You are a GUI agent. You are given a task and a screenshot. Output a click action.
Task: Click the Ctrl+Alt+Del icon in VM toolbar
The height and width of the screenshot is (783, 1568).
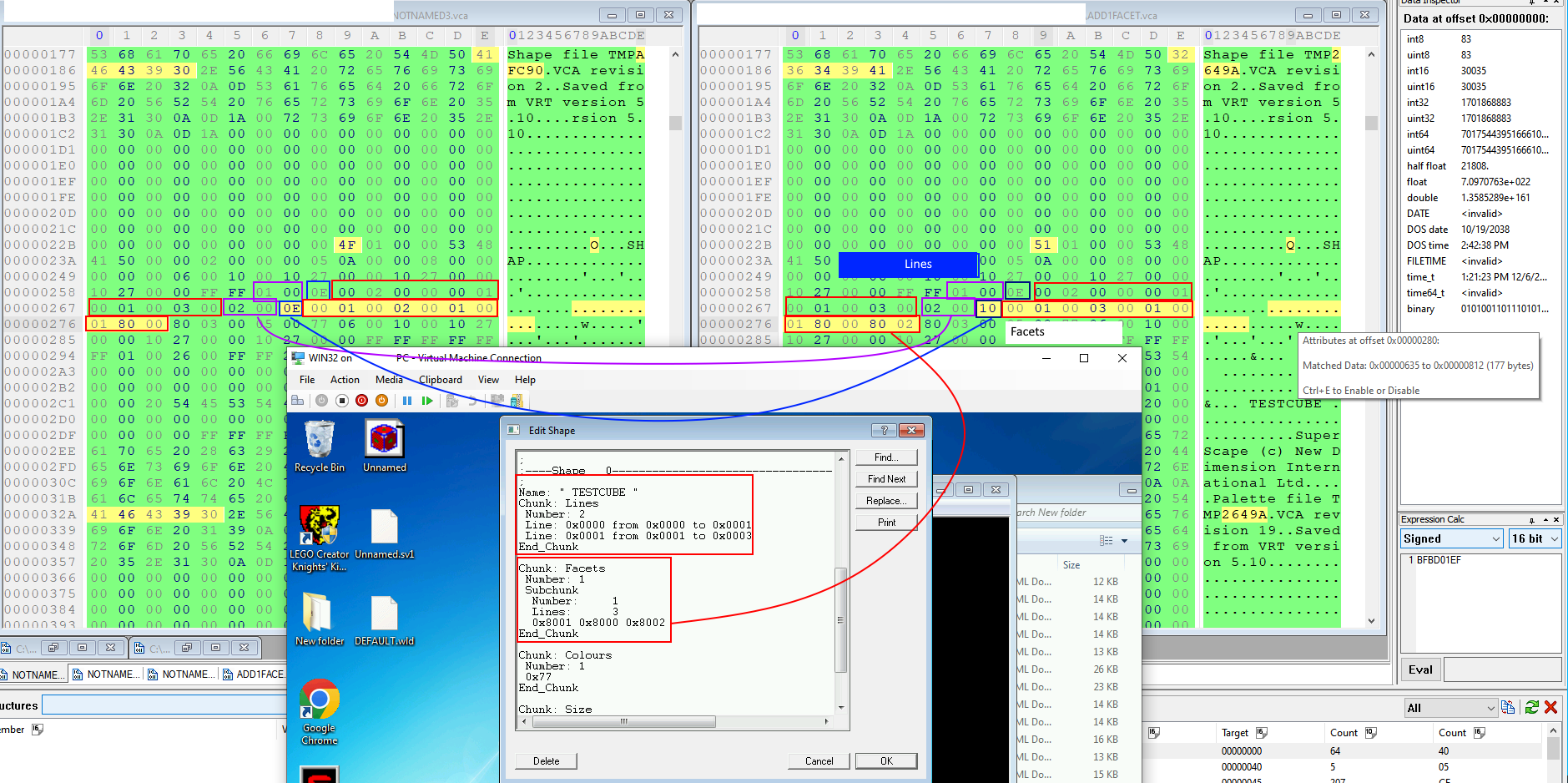point(297,401)
